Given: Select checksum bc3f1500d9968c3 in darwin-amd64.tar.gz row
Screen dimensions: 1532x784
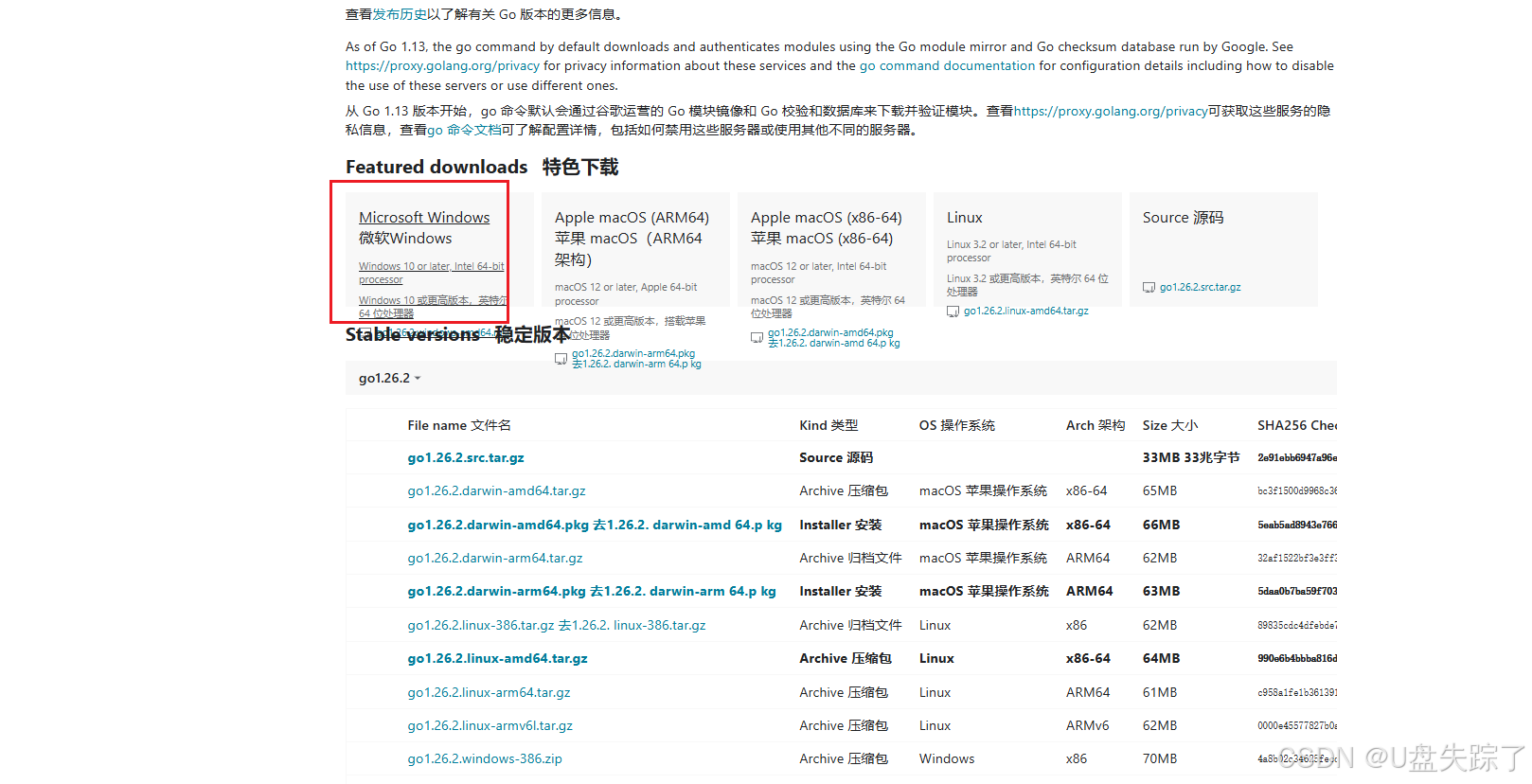Looking at the screenshot, I should tap(1297, 490).
